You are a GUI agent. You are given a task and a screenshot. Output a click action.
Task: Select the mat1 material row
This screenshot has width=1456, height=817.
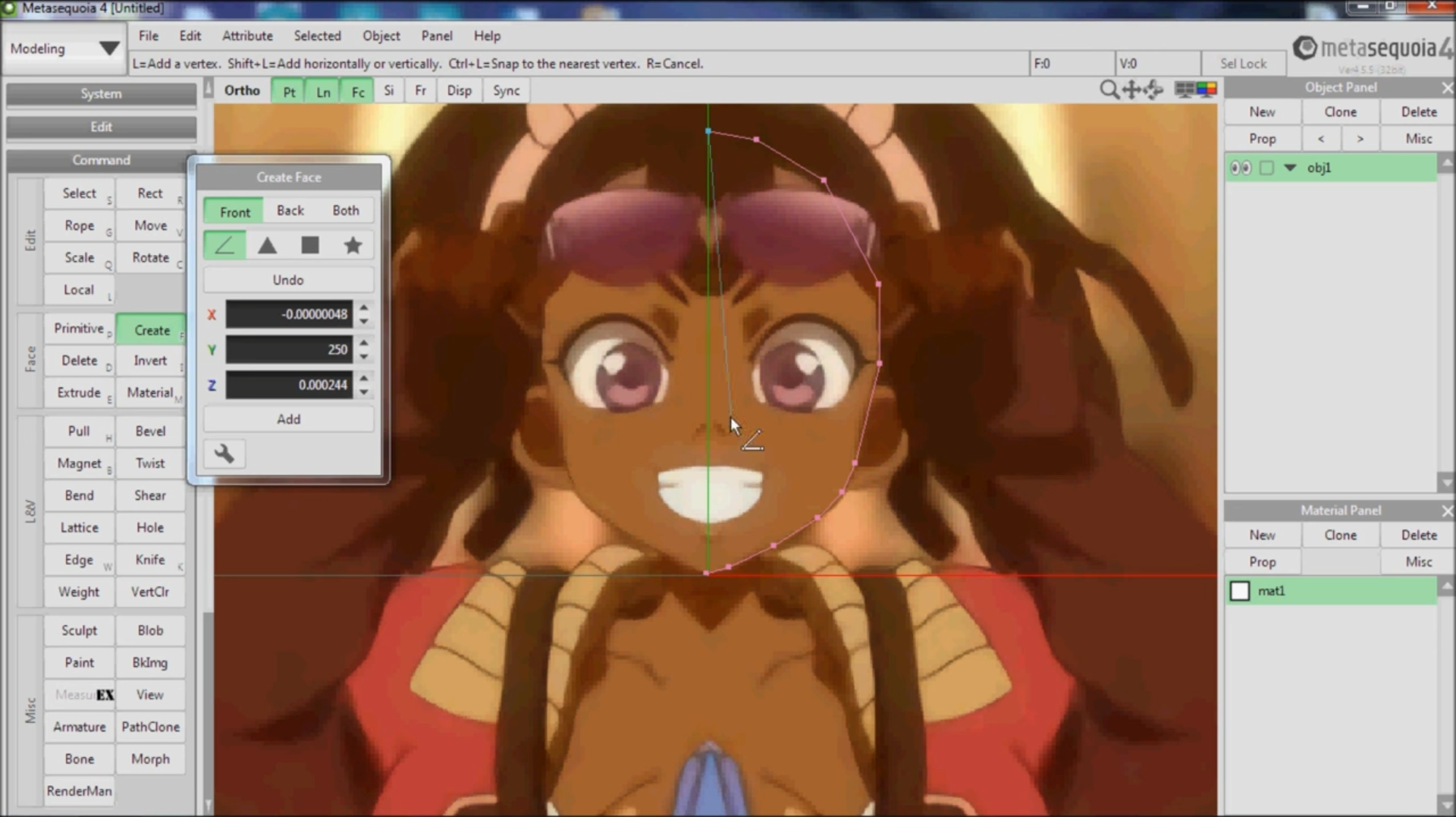(1331, 591)
